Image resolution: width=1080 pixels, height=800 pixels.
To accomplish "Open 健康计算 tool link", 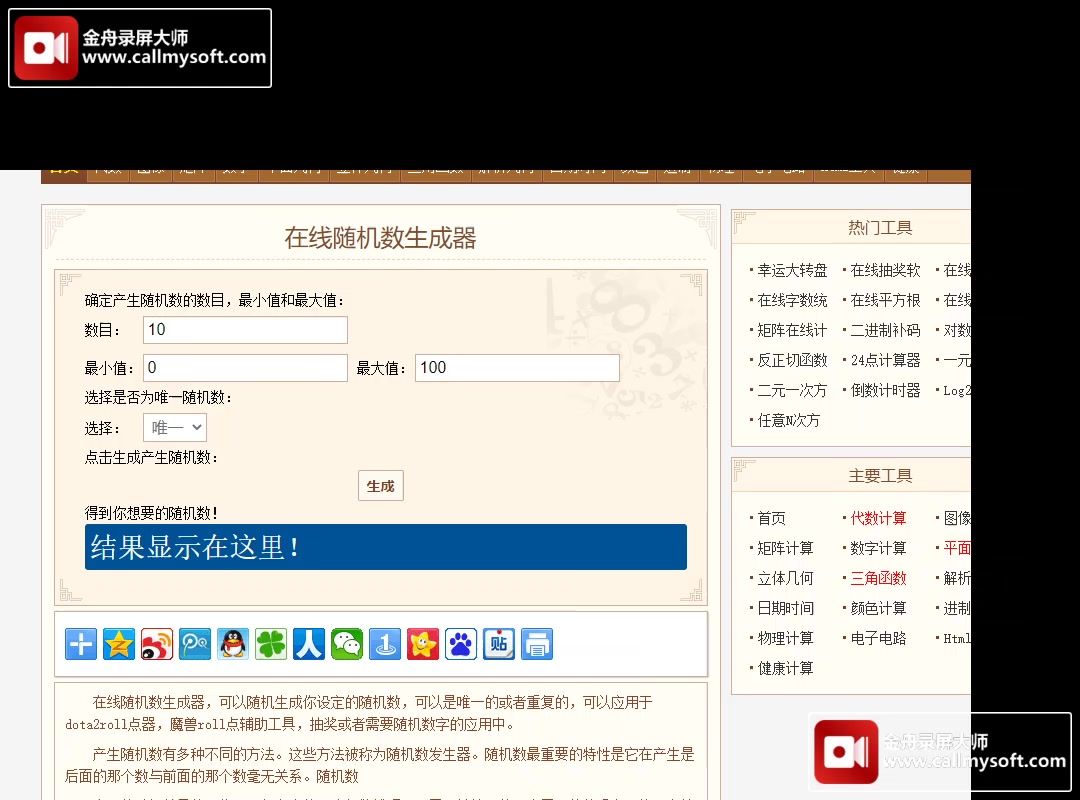I will [x=785, y=668].
